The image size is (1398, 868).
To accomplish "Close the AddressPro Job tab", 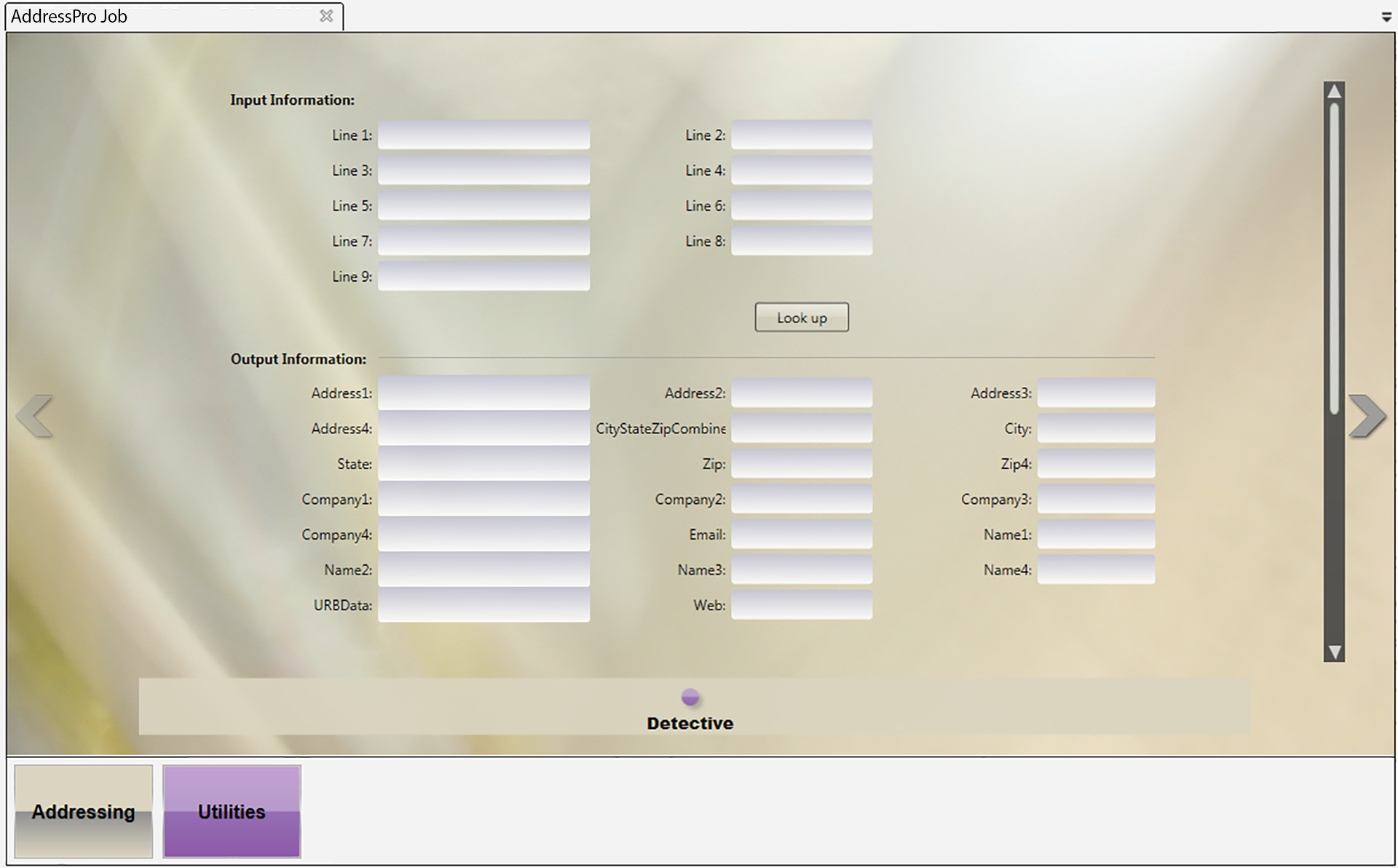I will (326, 16).
